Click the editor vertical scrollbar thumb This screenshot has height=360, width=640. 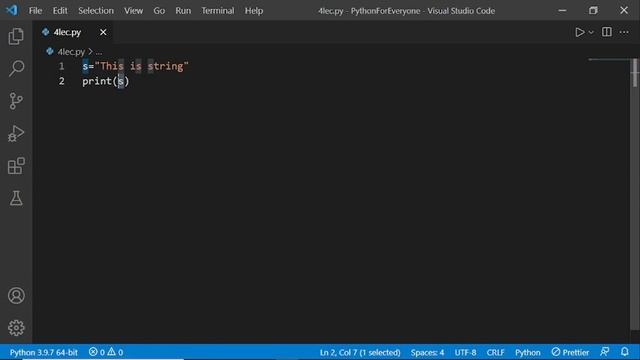635,73
